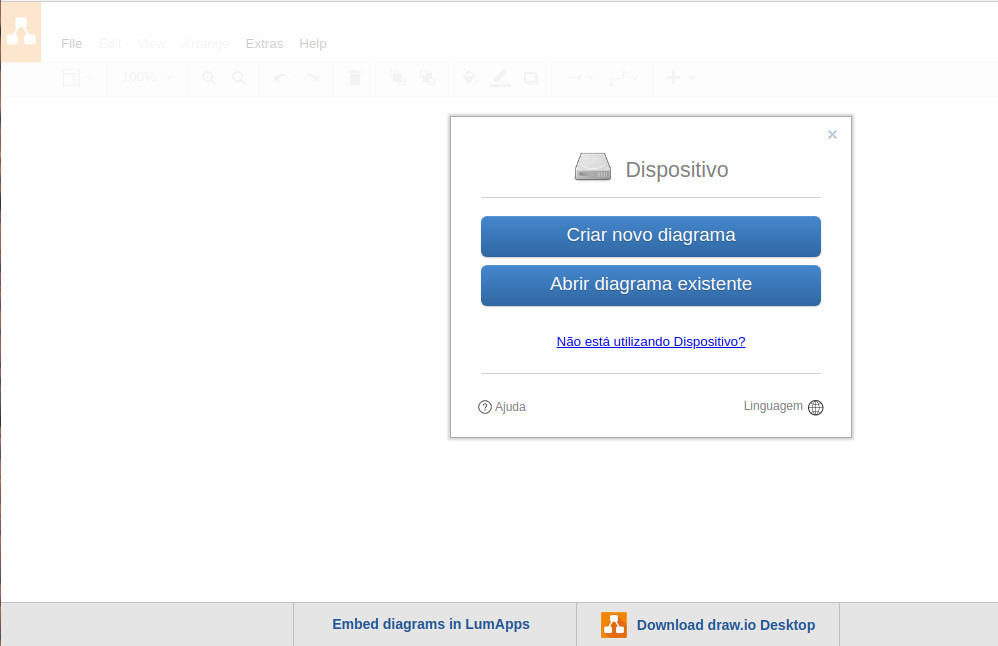This screenshot has height=646, width=998.
Task: Click the fill color bucket icon
Action: 470,78
